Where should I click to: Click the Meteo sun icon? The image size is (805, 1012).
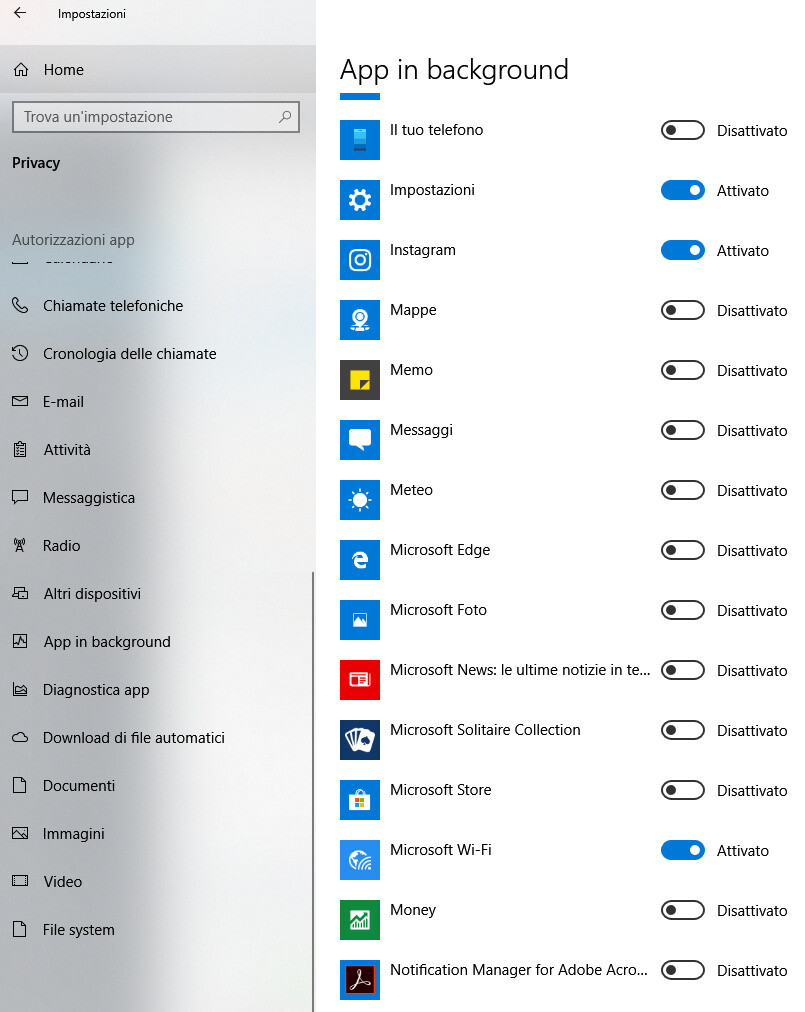(x=360, y=500)
